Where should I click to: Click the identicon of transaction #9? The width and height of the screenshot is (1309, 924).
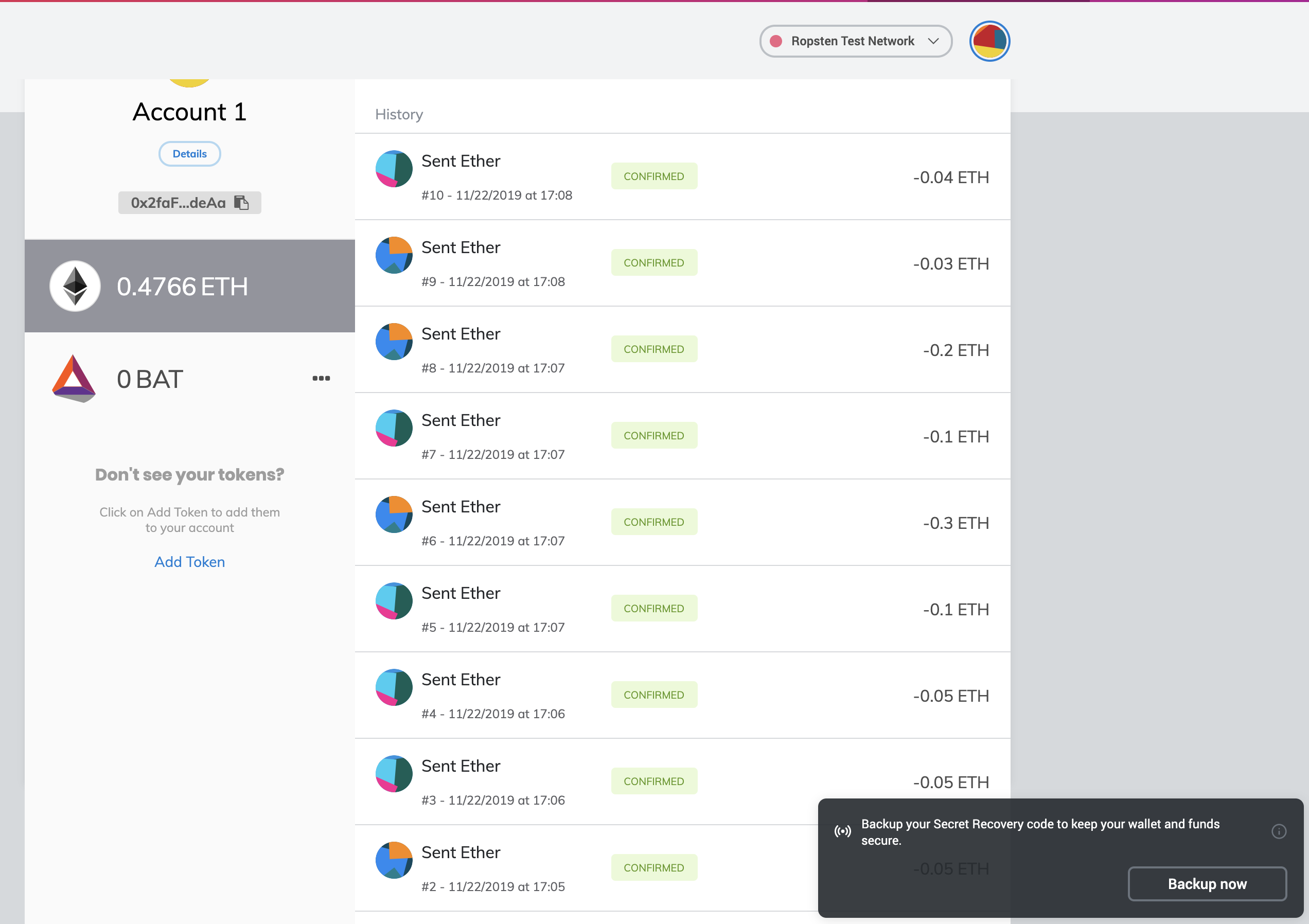[394, 255]
